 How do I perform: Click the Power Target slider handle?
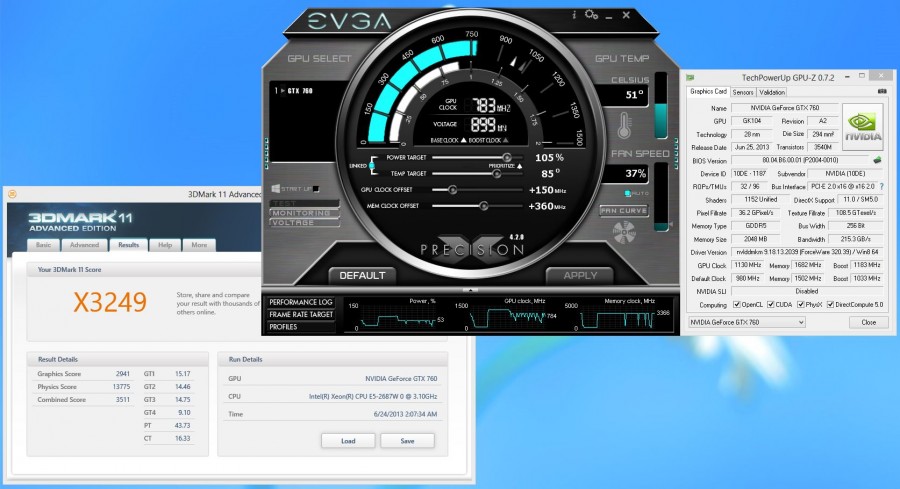(x=506, y=157)
